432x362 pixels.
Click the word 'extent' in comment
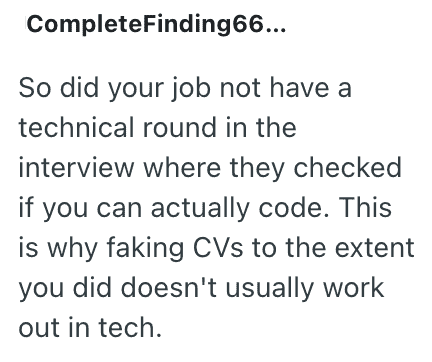tap(374, 248)
